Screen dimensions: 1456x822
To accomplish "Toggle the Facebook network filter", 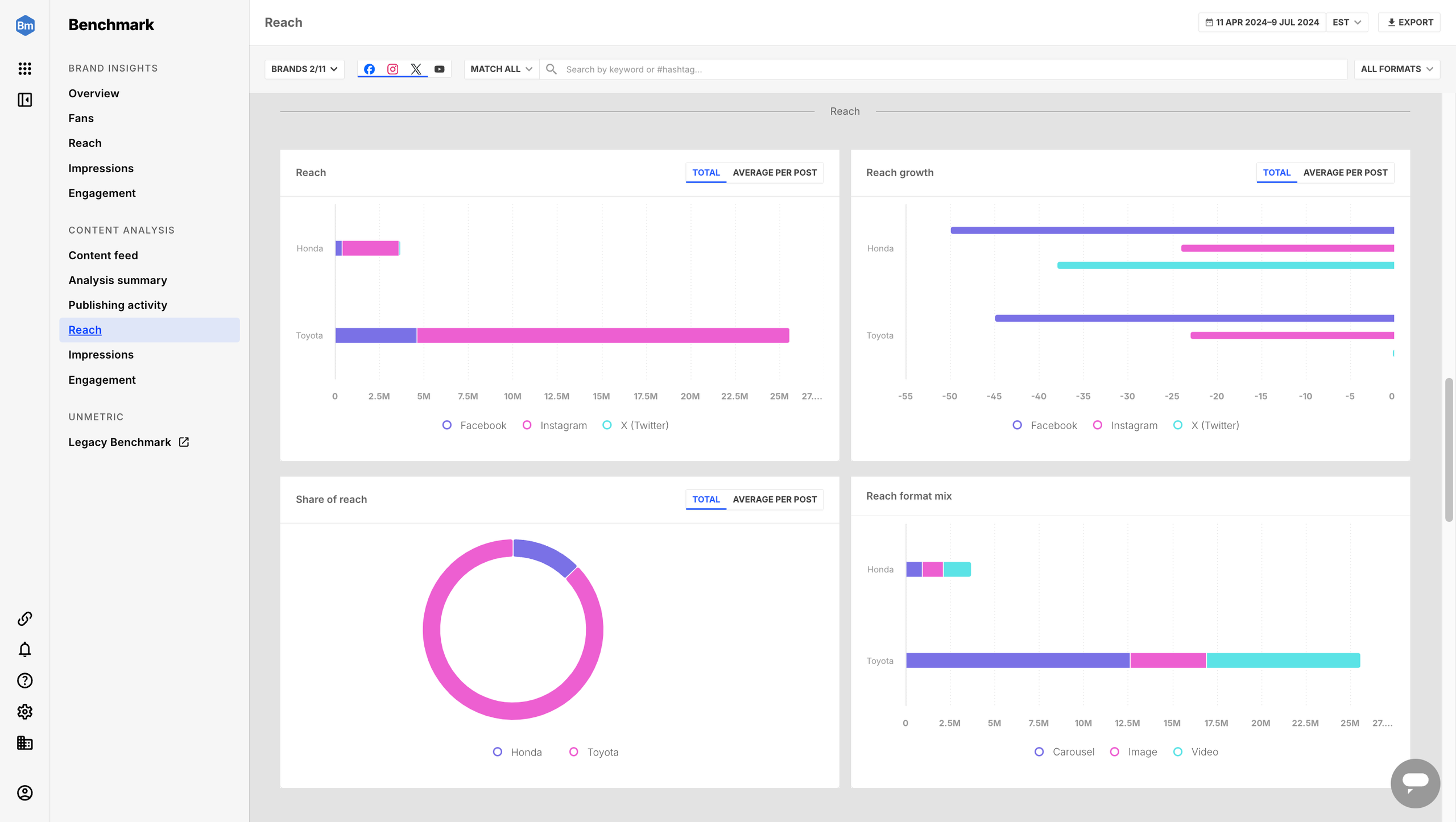I will tap(369, 69).
